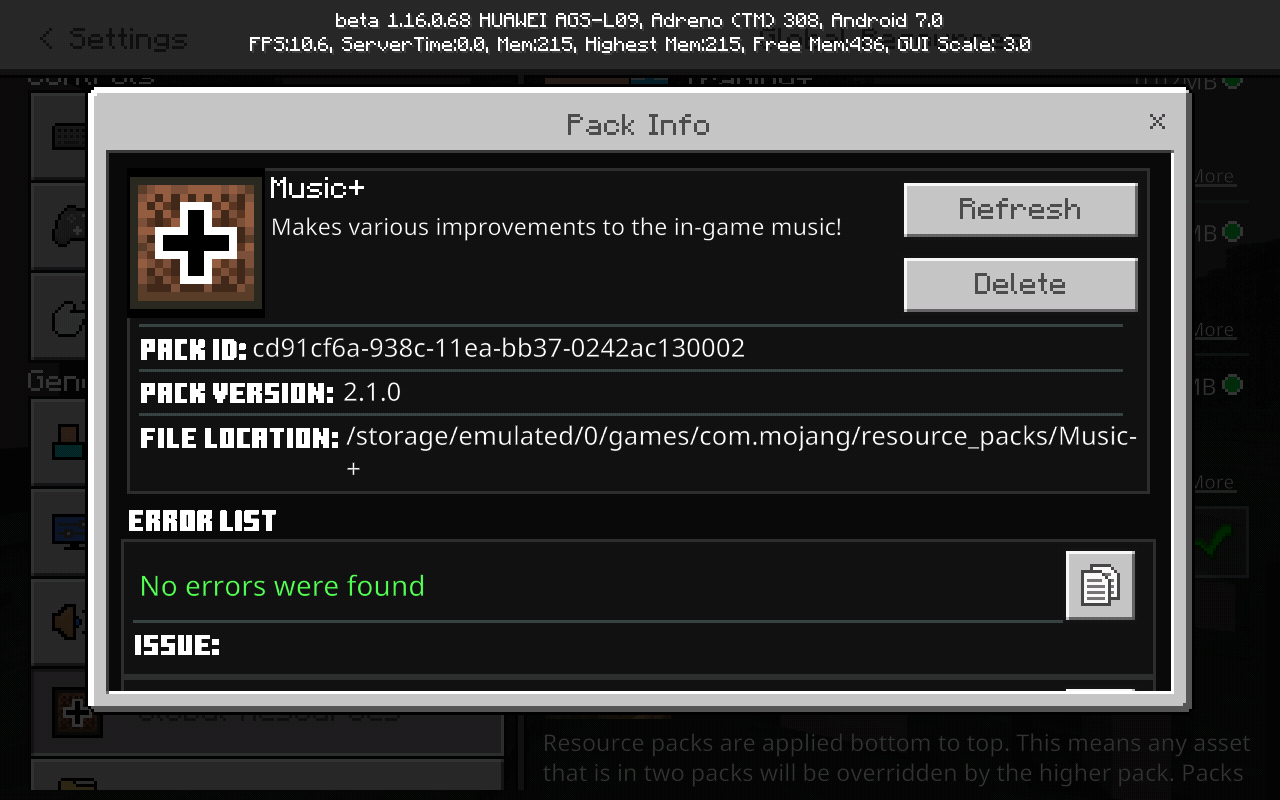This screenshot has height=800, width=1280.
Task: Click the Pack ID value text
Action: [x=498, y=348]
